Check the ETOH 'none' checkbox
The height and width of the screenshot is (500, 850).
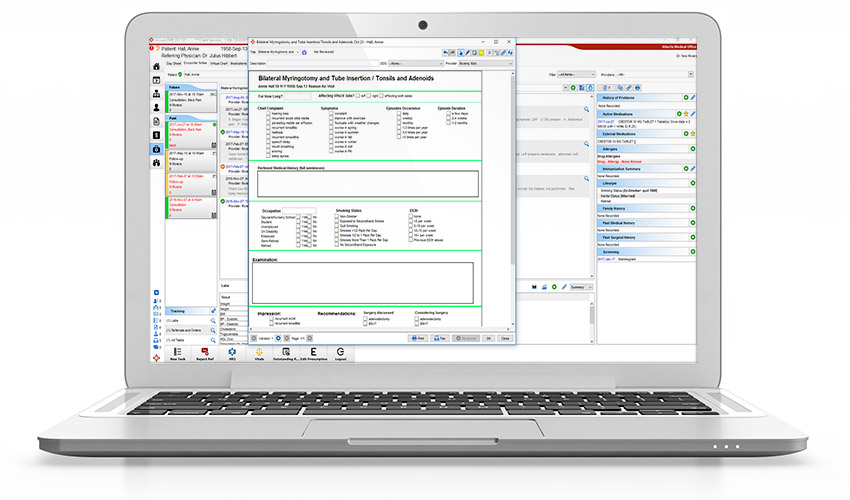(x=410, y=216)
